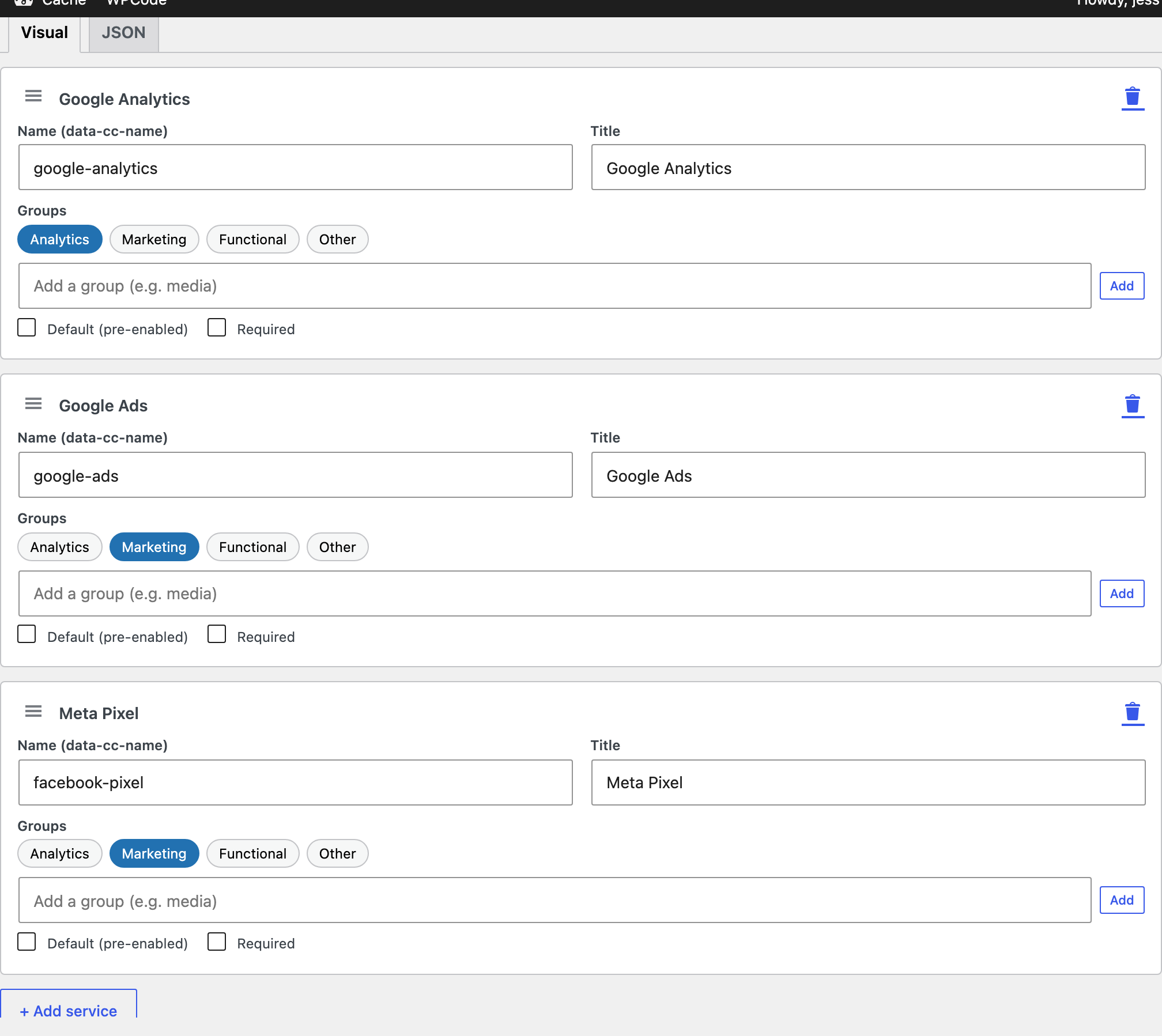Focus the Google Ads title field
Viewport: 1162px width, 1036px height.
pyautogui.click(x=868, y=475)
